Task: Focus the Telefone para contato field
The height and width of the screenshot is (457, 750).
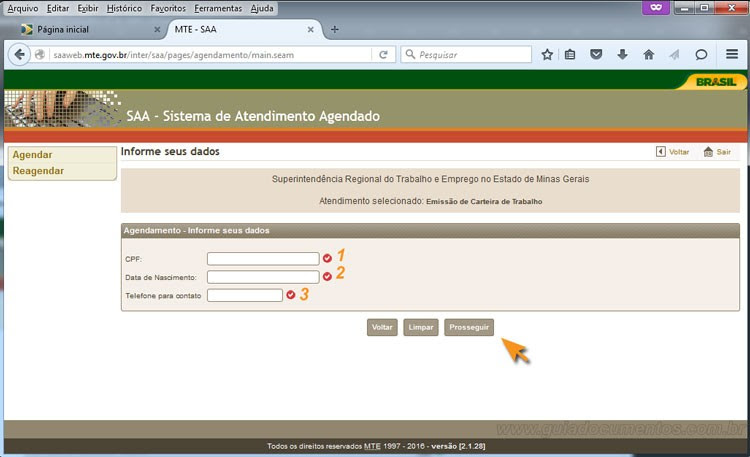Action: pyautogui.click(x=245, y=295)
